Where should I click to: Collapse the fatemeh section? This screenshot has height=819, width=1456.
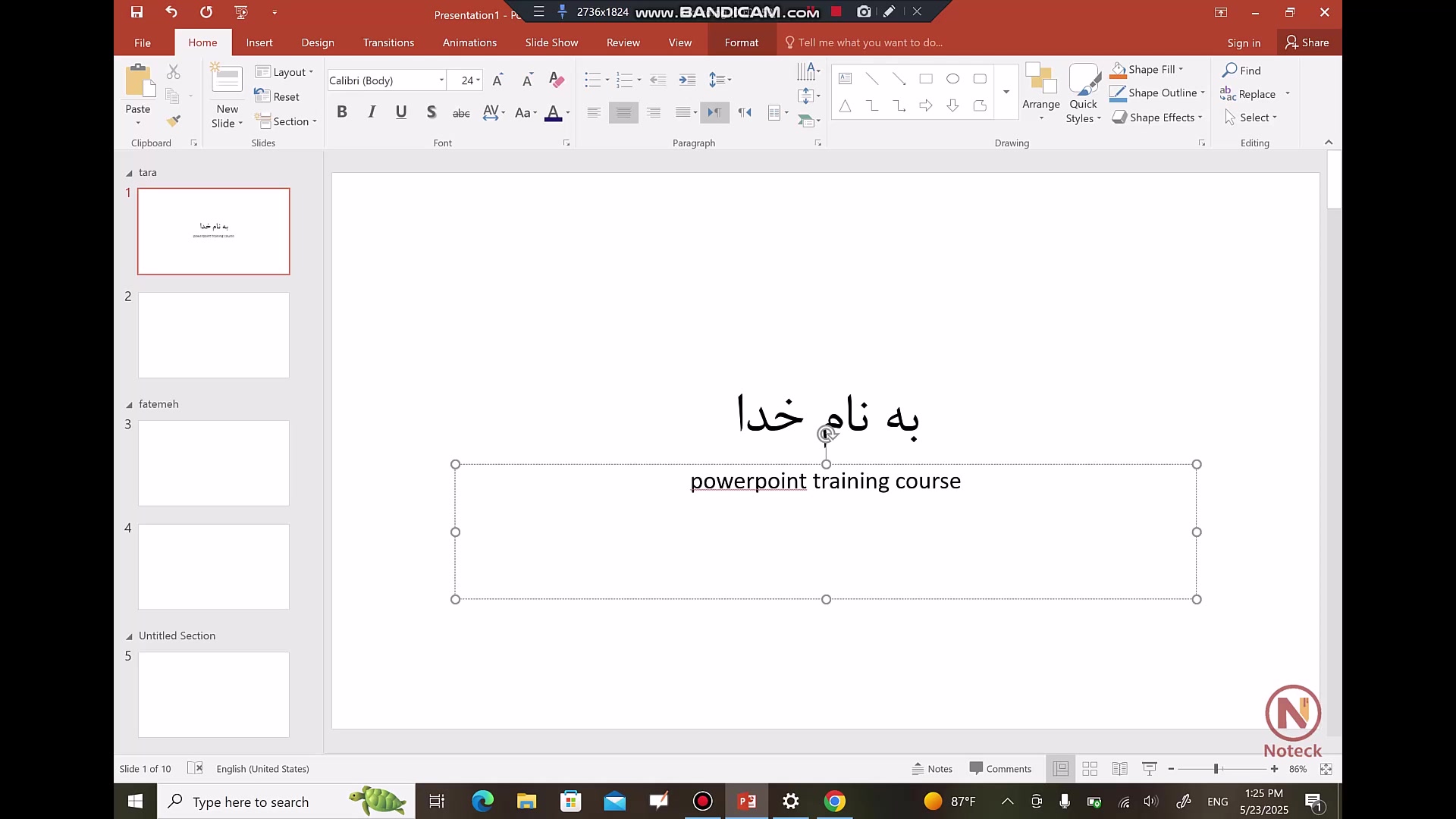point(129,405)
